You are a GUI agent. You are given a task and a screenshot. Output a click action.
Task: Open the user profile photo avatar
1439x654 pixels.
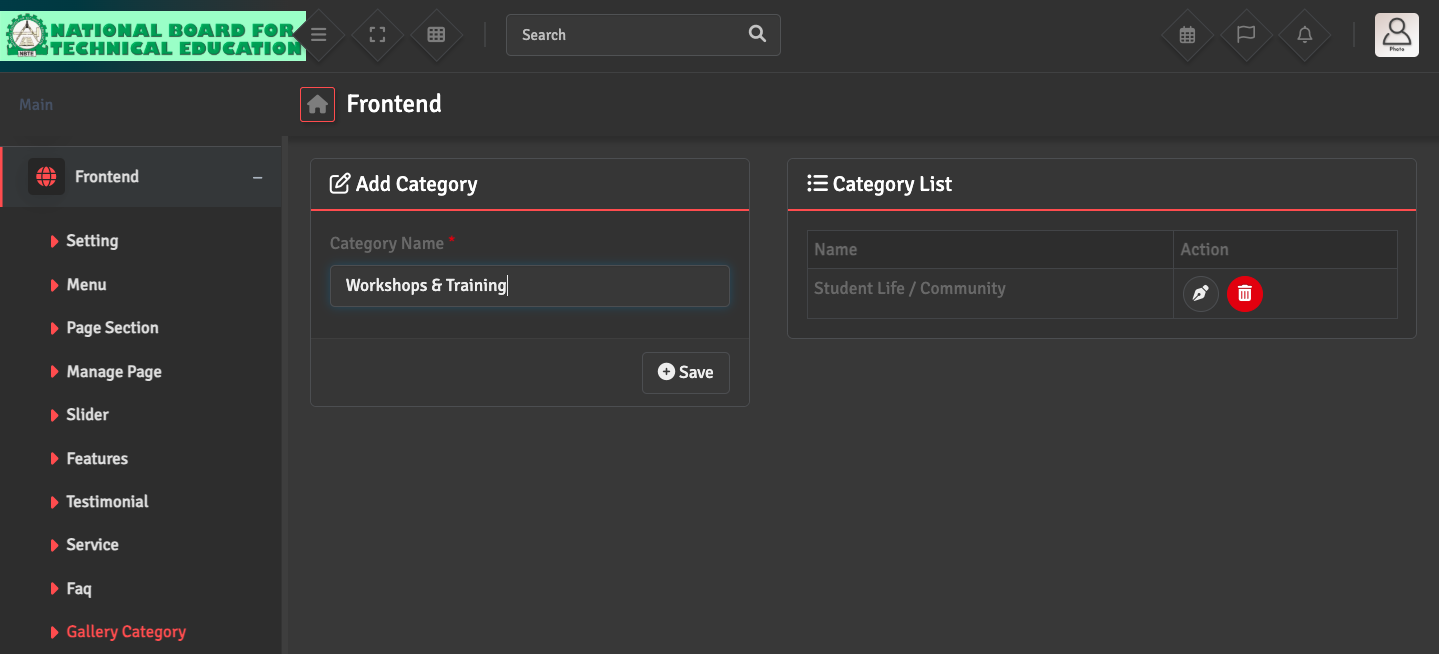[x=1396, y=35]
